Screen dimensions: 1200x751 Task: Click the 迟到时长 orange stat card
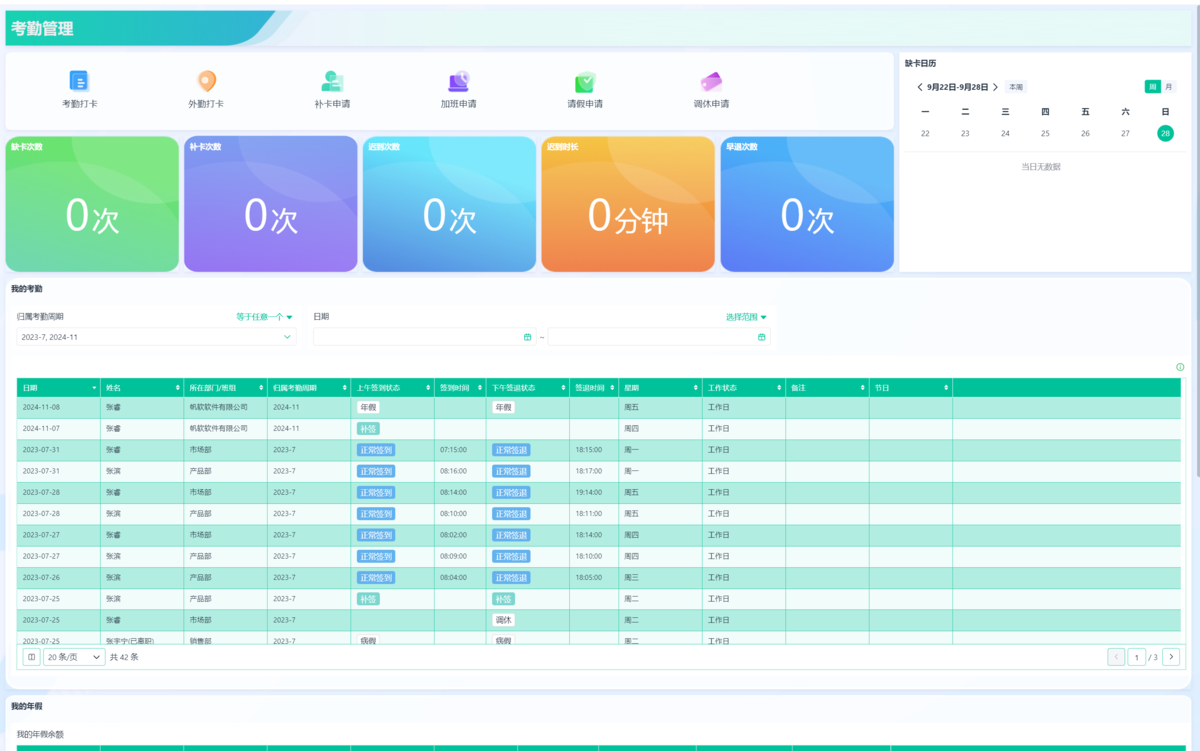(628, 204)
